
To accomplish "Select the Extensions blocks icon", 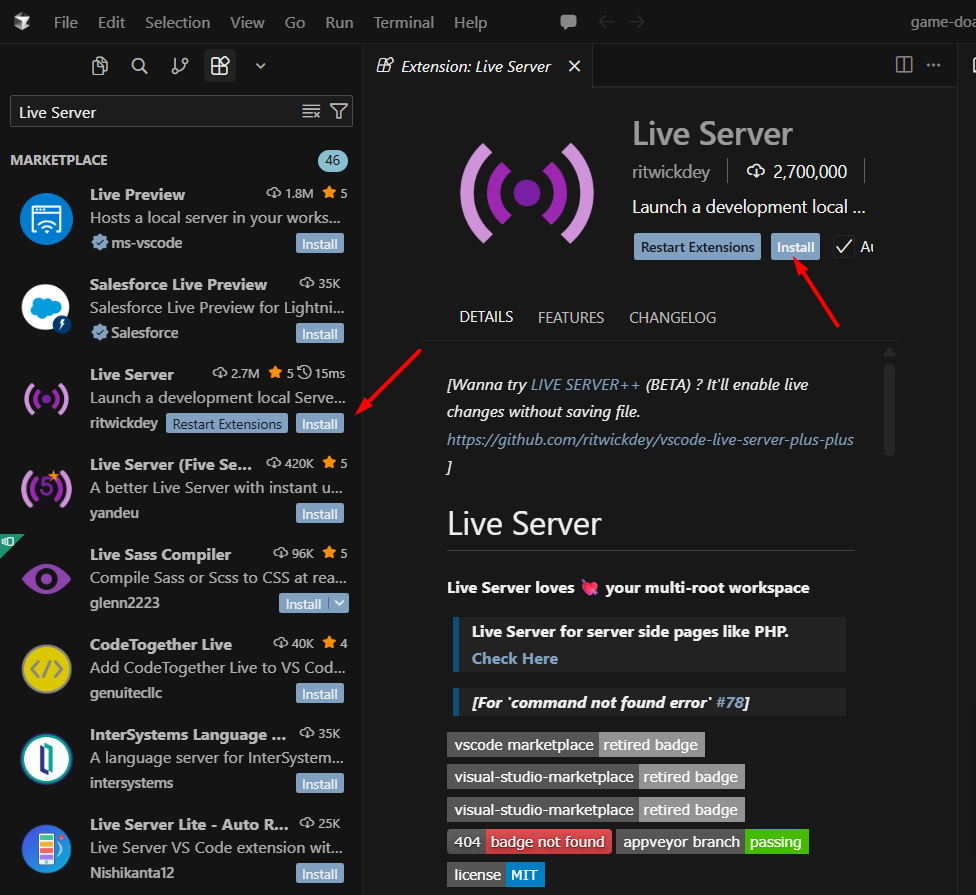I will coord(220,65).
